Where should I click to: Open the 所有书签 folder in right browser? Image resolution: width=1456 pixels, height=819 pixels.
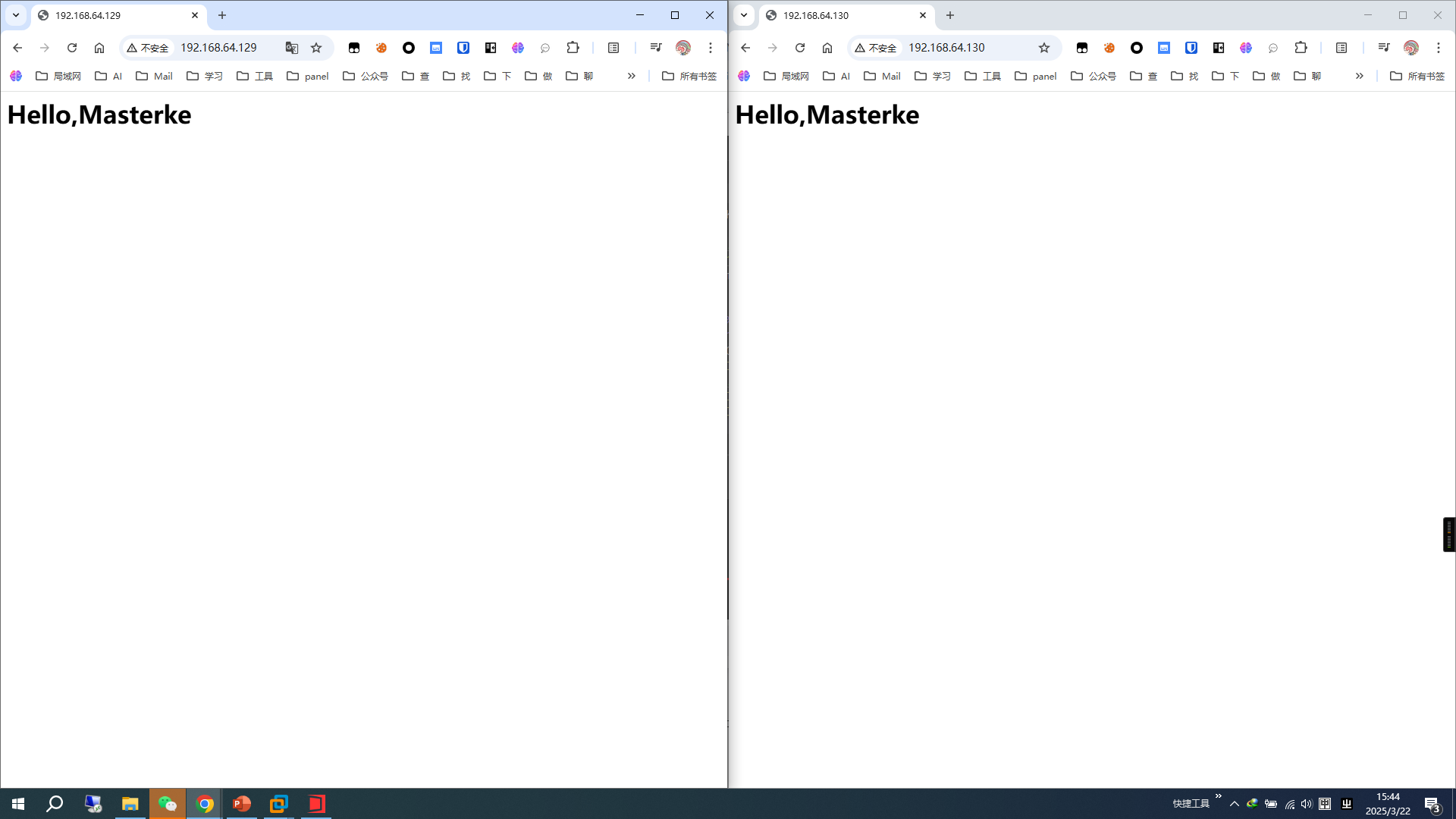(1417, 76)
